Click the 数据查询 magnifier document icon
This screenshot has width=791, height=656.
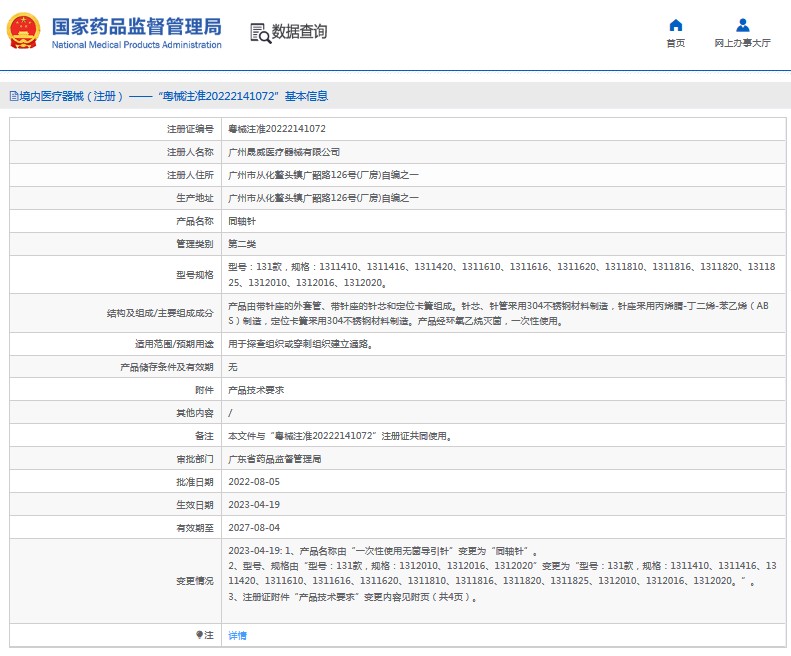point(260,33)
